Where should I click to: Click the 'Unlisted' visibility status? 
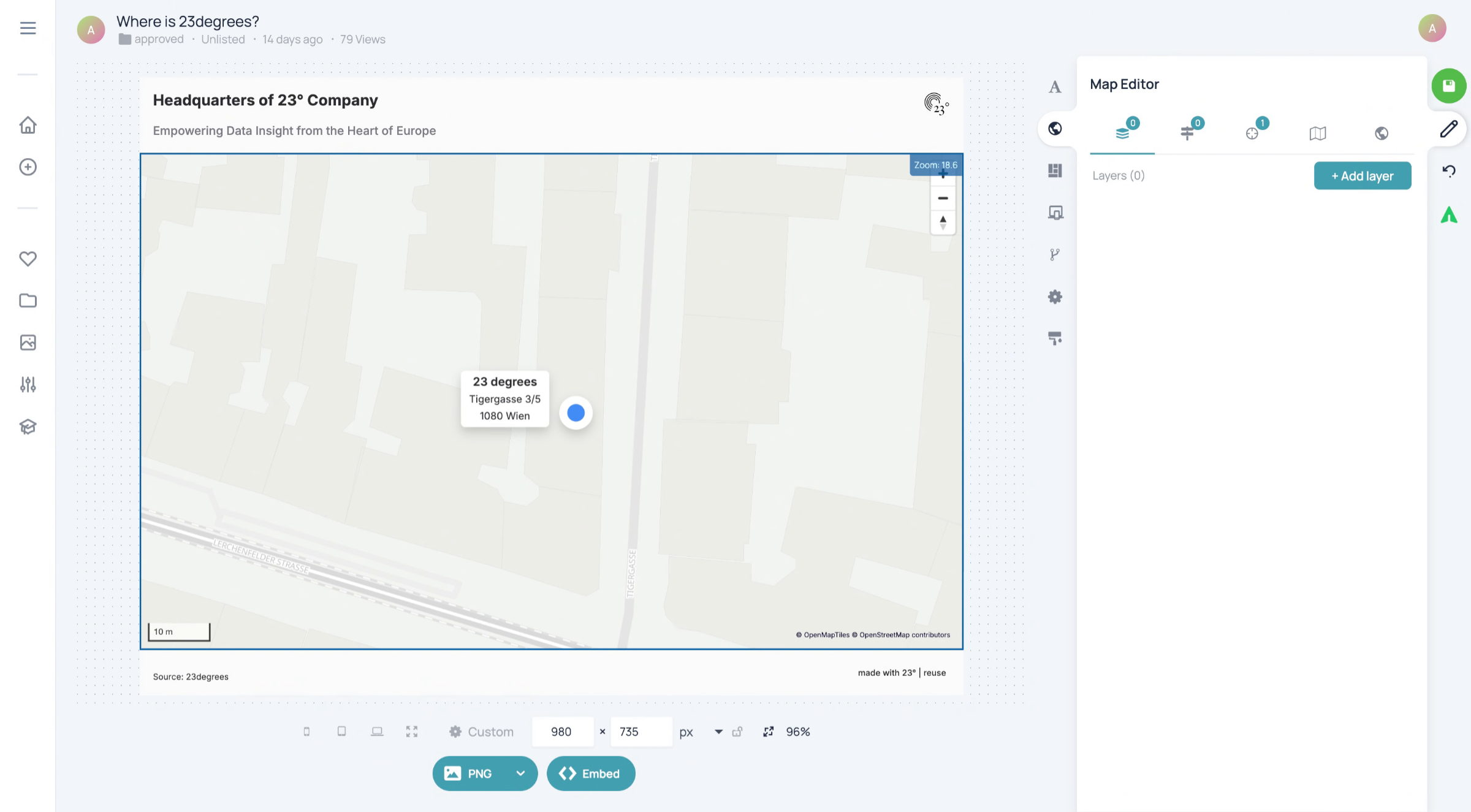[x=223, y=39]
